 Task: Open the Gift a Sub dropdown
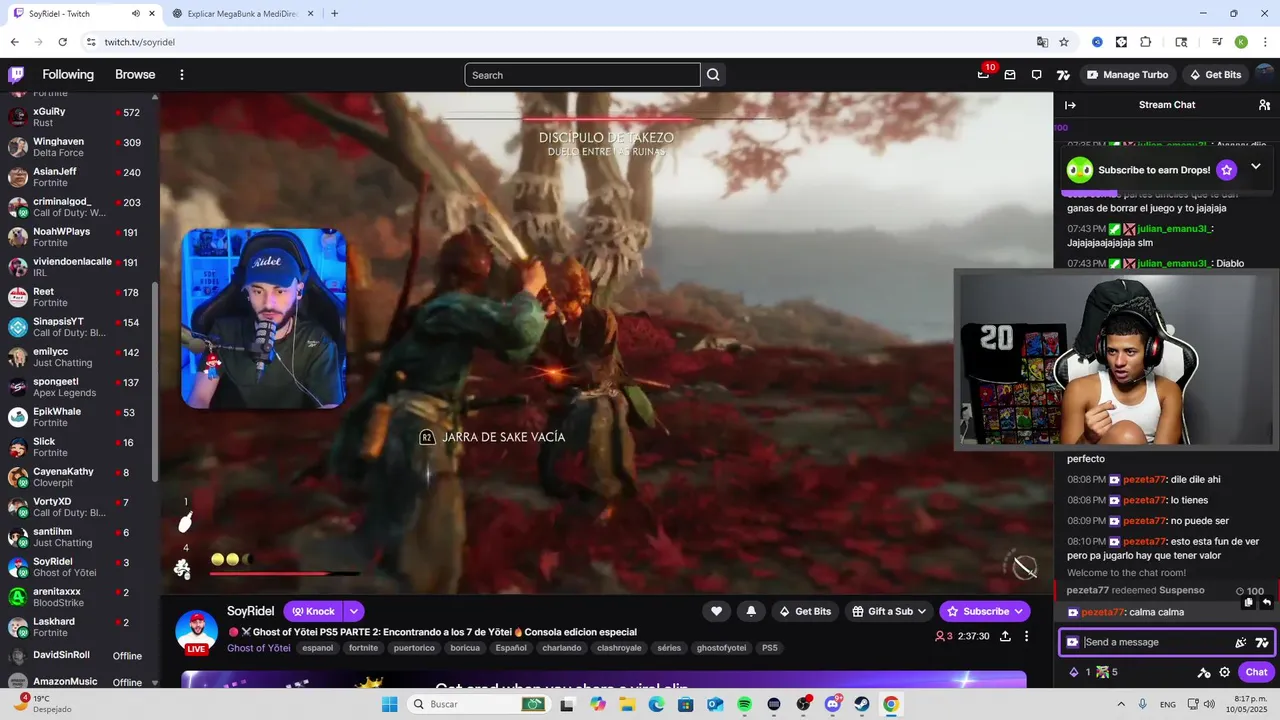(890, 611)
